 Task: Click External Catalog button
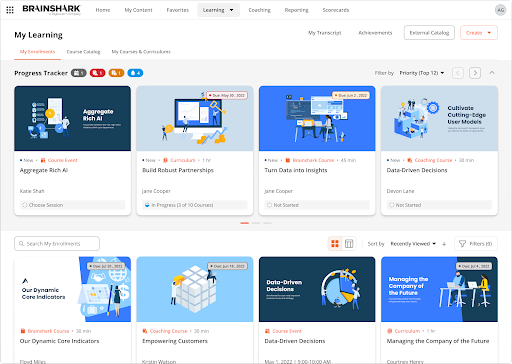coord(429,33)
